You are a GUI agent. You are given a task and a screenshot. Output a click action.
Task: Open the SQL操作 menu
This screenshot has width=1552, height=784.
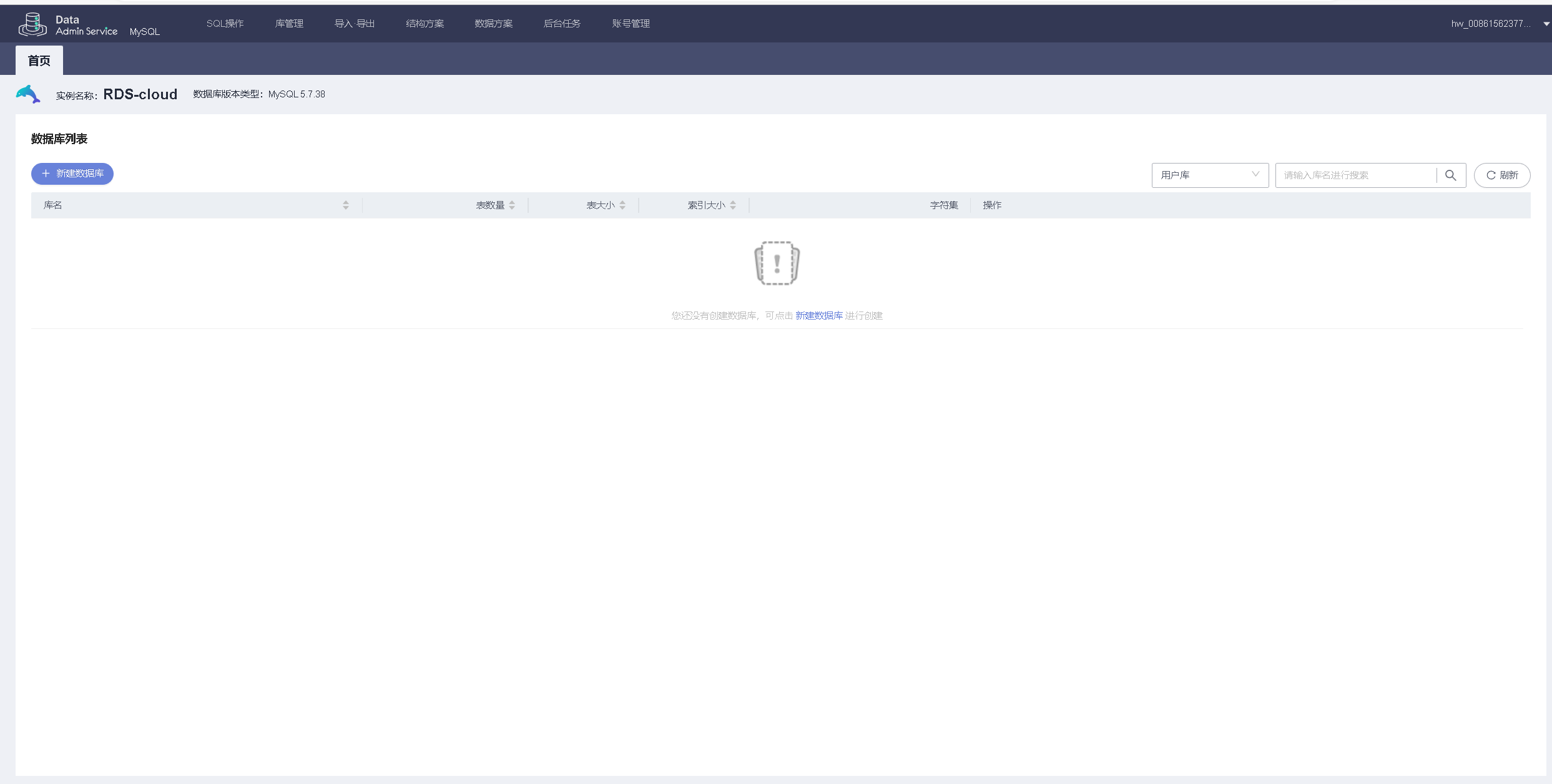coord(225,24)
